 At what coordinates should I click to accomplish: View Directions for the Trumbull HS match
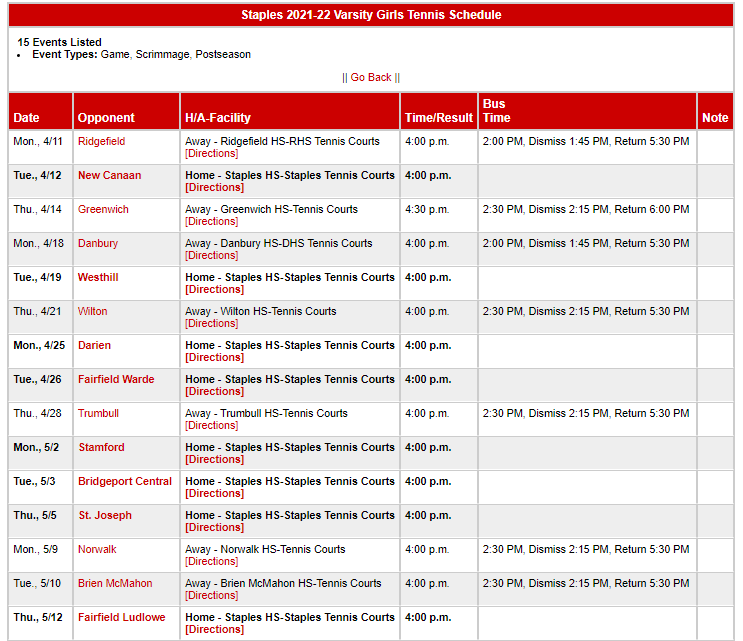tap(212, 426)
